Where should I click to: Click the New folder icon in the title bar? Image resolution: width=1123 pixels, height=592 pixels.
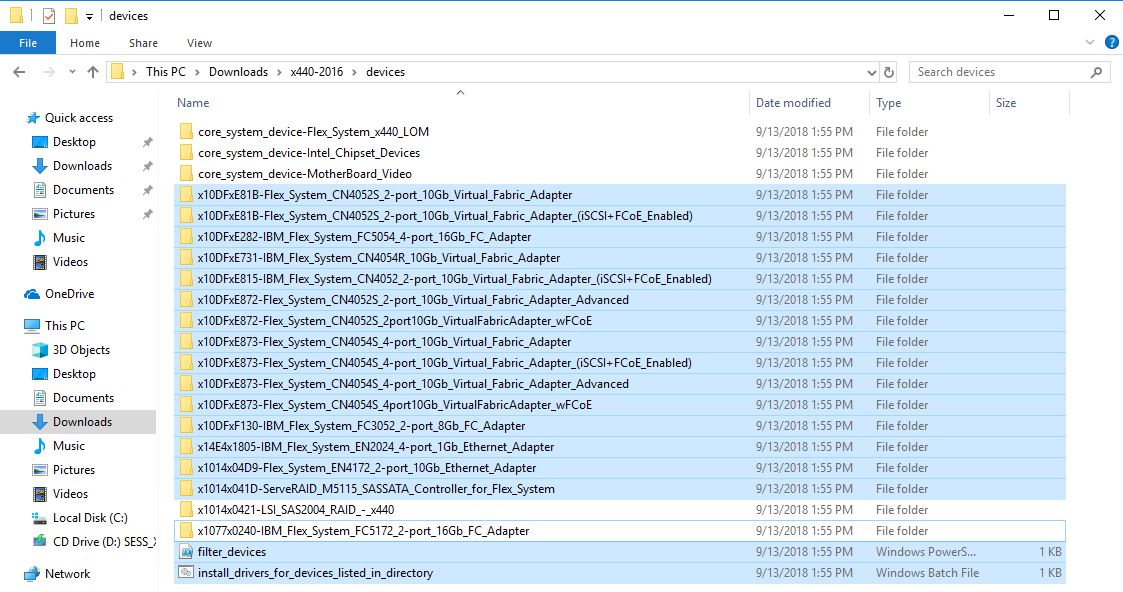(x=70, y=16)
